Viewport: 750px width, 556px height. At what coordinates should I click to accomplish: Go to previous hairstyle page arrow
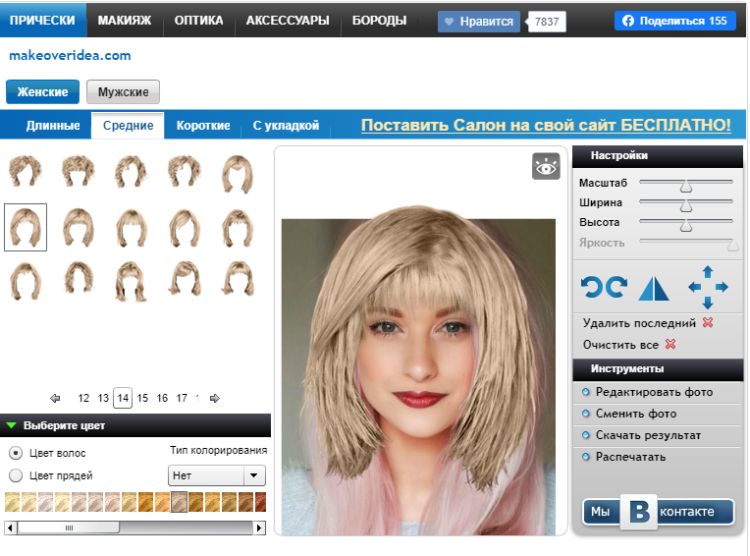click(x=55, y=398)
